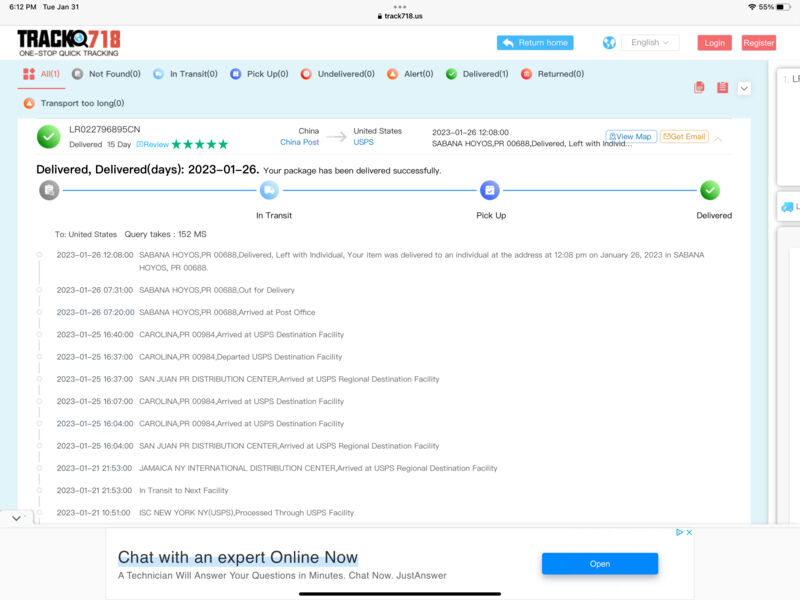Select the Returned(0) tab

pos(553,74)
